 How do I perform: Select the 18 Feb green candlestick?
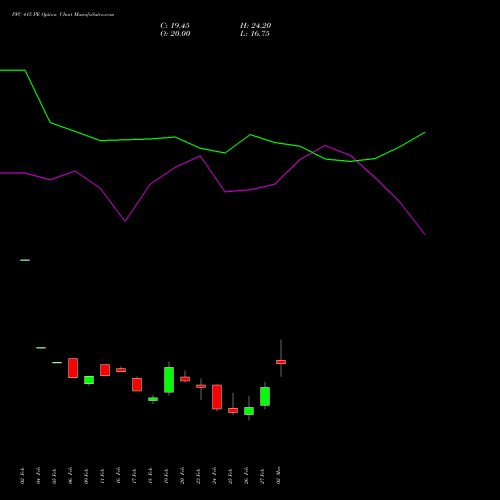pyautogui.click(x=153, y=399)
